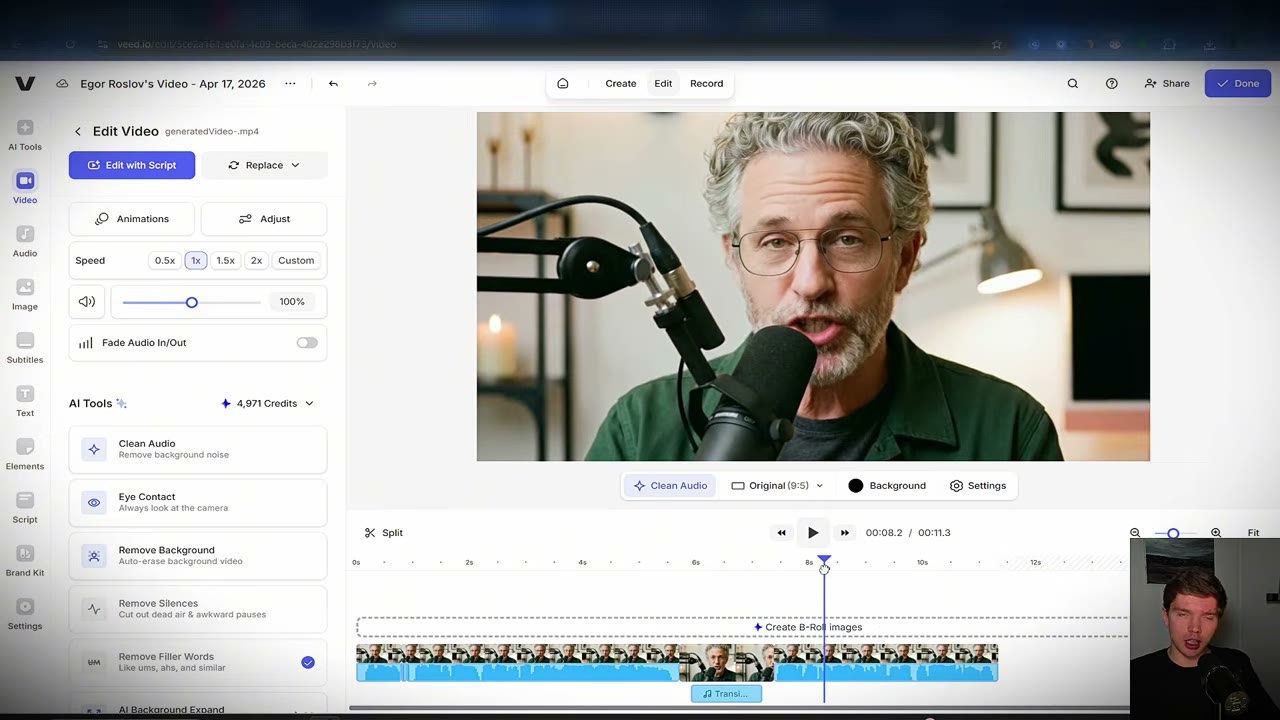The image size is (1280, 720).
Task: Click Share button
Action: click(1167, 84)
